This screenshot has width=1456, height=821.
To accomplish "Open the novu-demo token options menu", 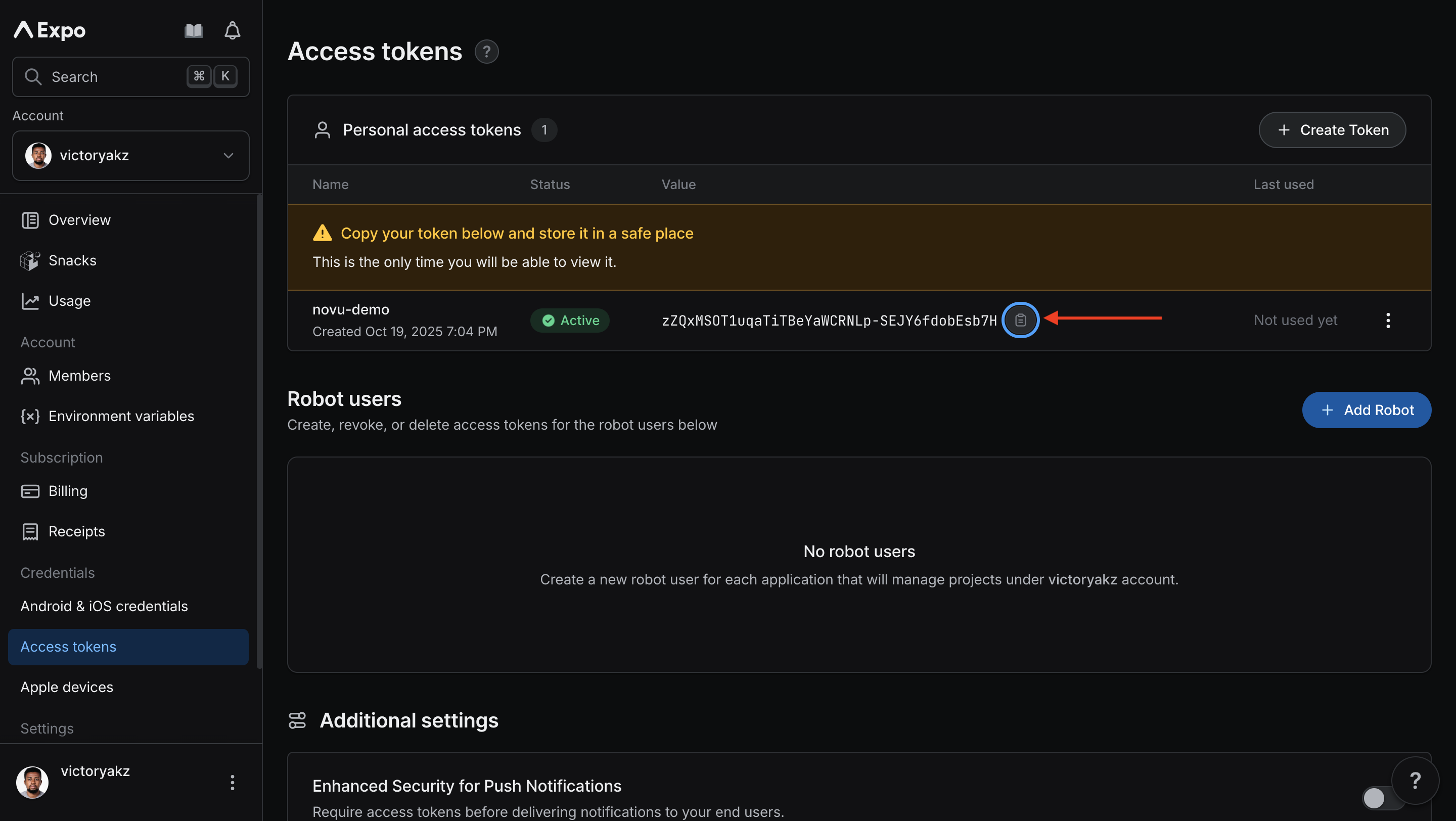I will (x=1388, y=321).
